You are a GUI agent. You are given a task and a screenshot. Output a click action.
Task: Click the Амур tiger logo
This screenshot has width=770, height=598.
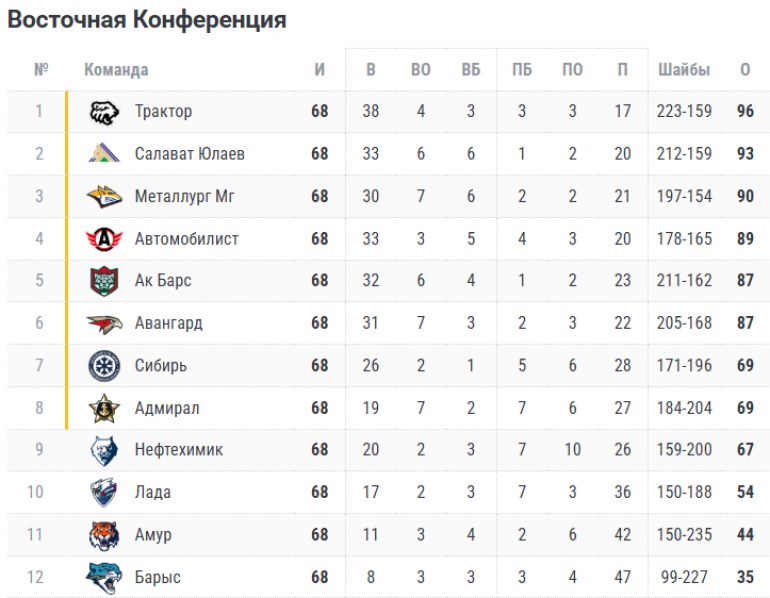pos(104,535)
